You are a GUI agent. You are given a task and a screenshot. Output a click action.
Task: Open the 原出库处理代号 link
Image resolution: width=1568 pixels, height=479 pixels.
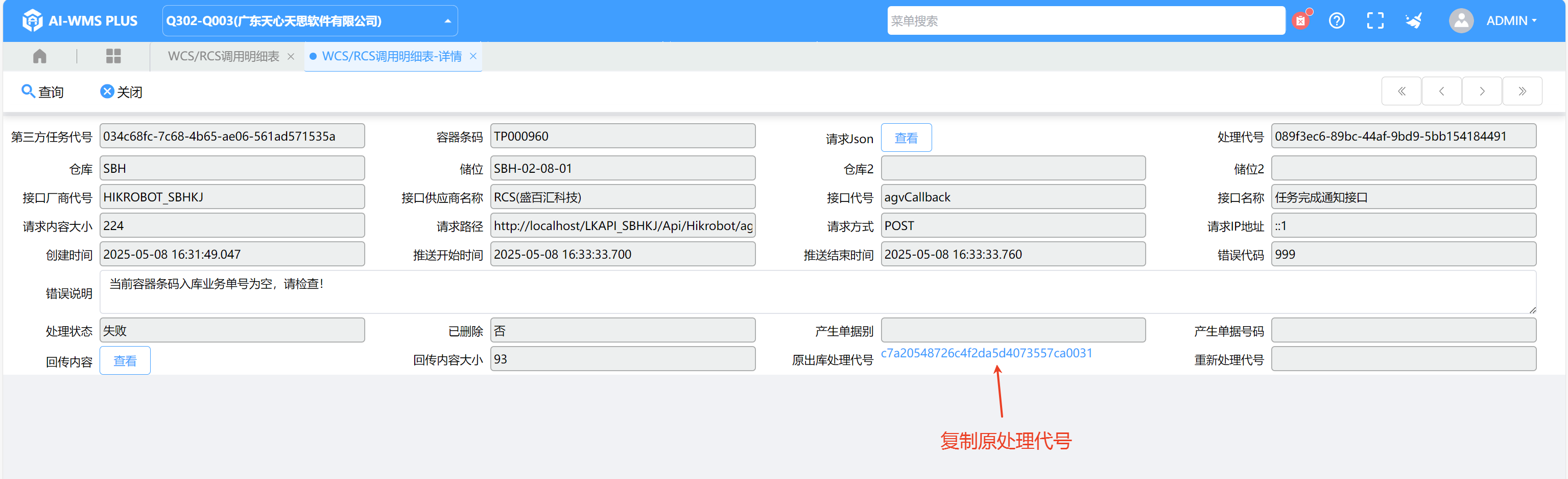(x=987, y=353)
